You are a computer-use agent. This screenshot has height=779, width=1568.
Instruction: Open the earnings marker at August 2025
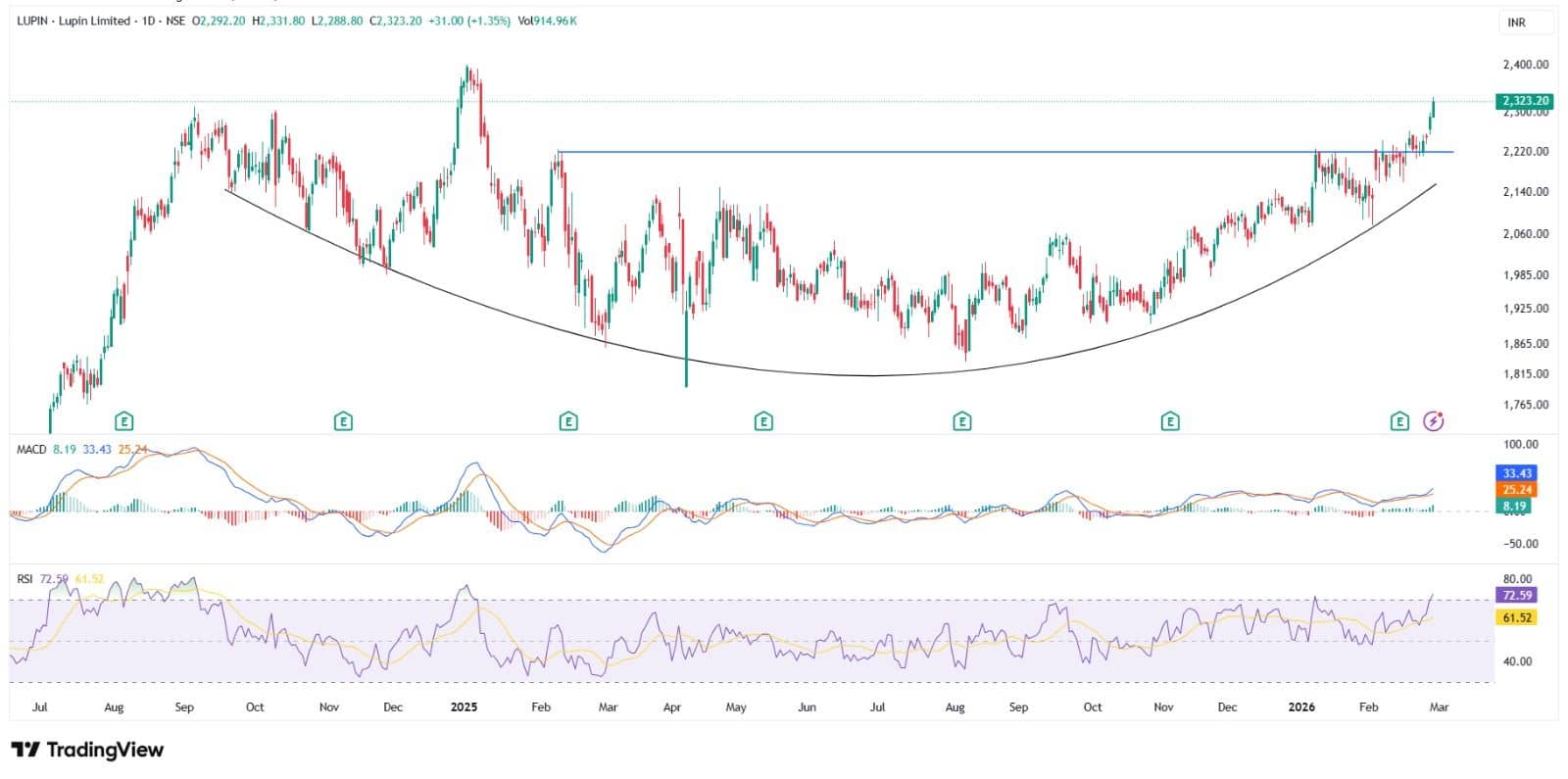pos(962,421)
